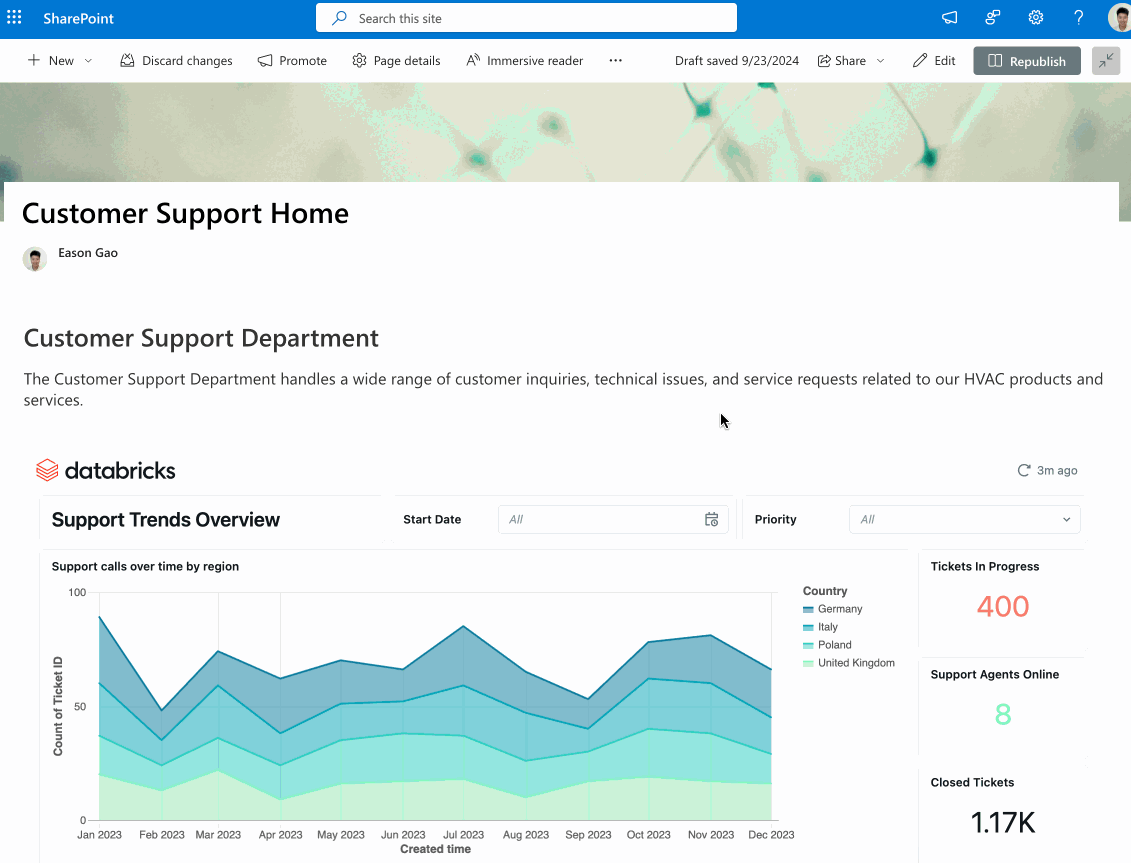Open the settings gear icon
1131x863 pixels.
[x=1036, y=18]
